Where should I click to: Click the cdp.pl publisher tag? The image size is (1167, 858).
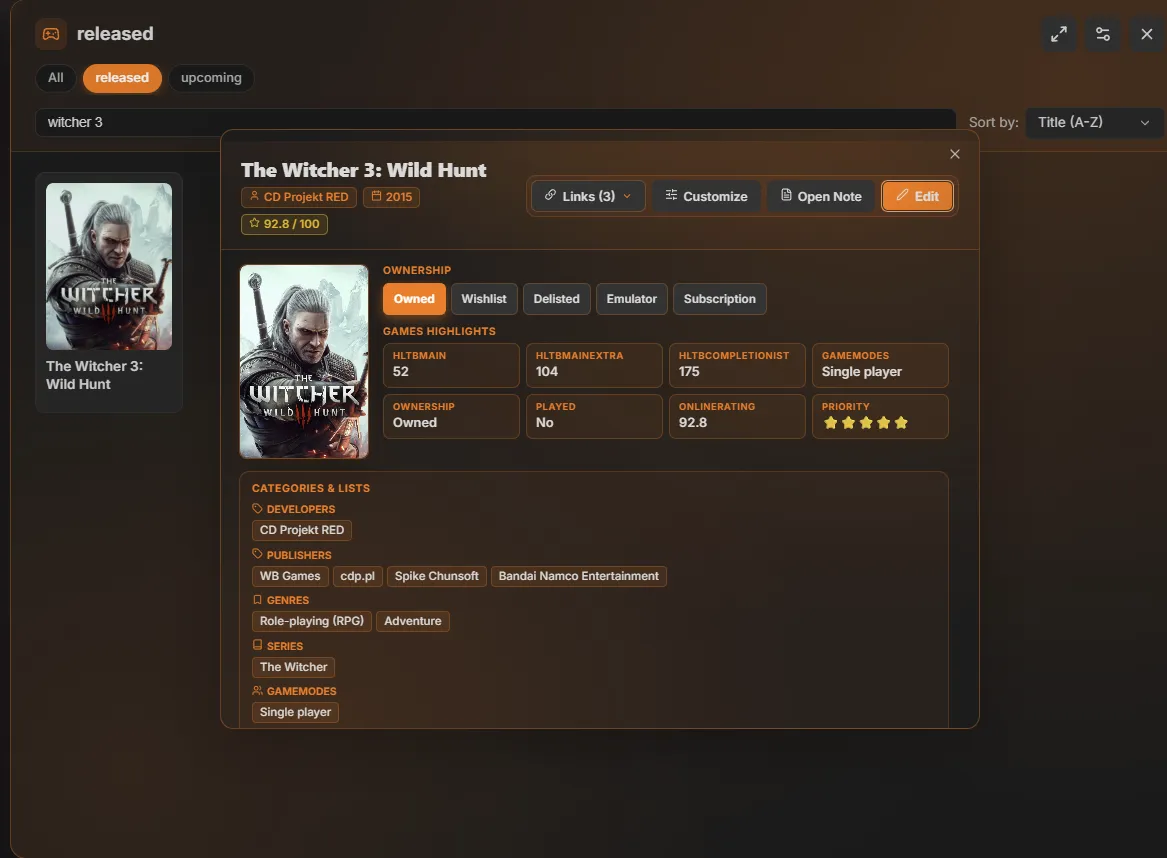[x=357, y=576]
